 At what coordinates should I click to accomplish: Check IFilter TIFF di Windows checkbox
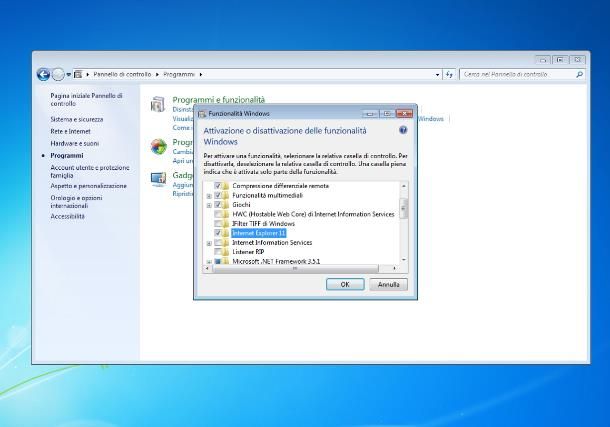coord(218,224)
